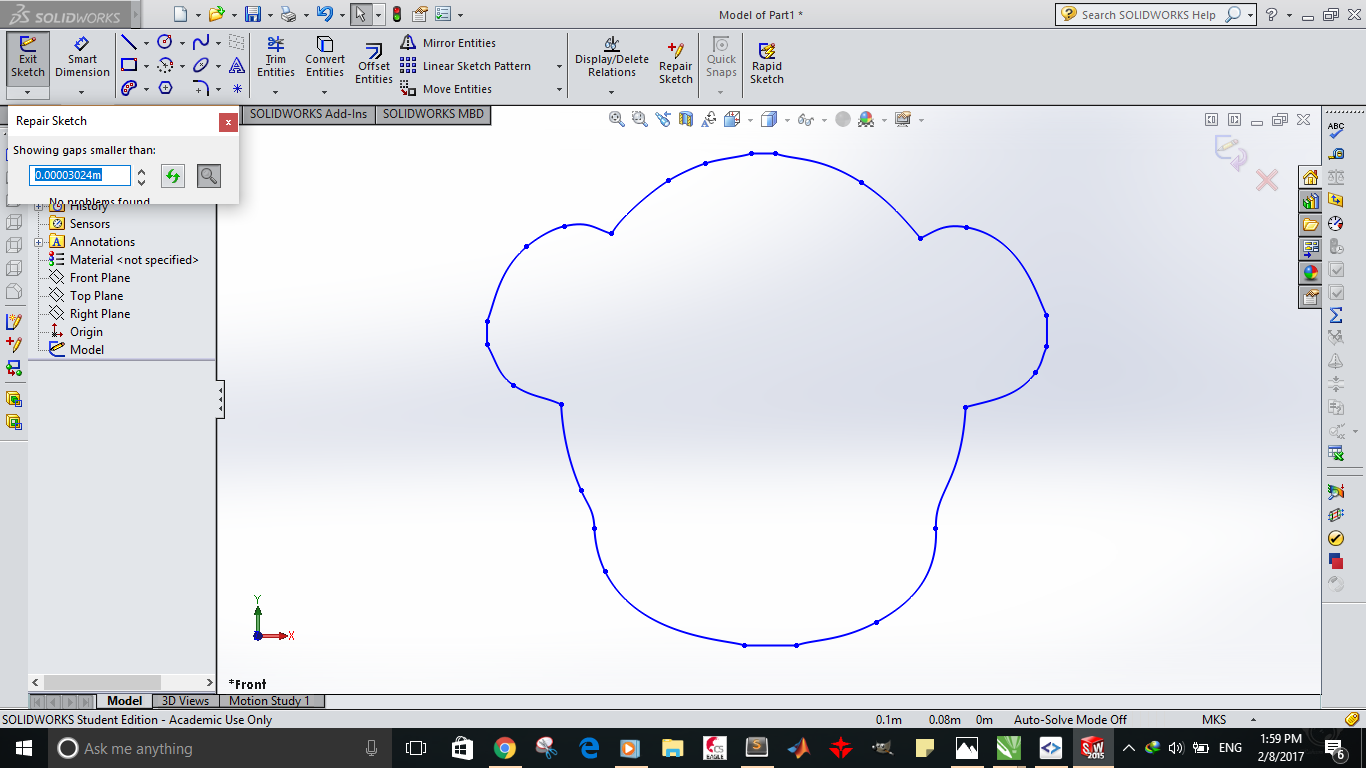Click the Rebuild traffic light icon
This screenshot has width=1366, height=768.
pyautogui.click(x=396, y=14)
